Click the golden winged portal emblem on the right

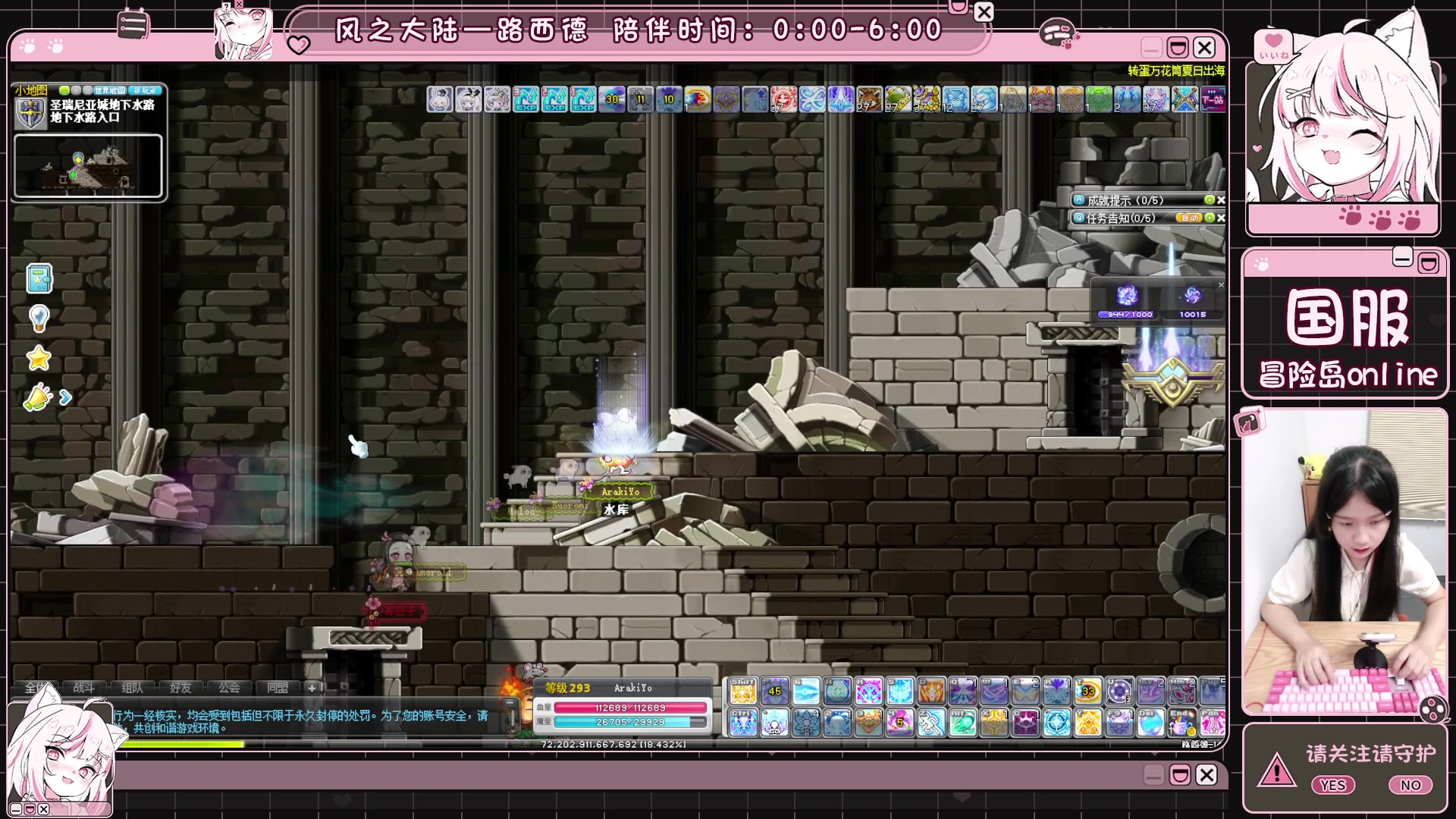click(1172, 381)
